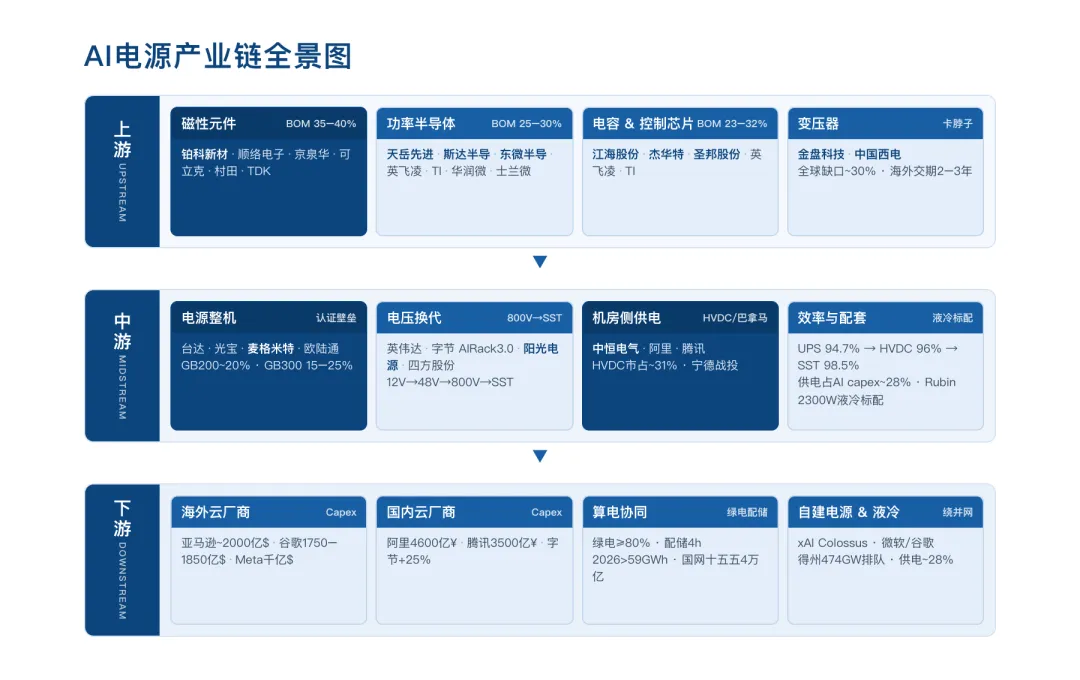The height and width of the screenshot is (680, 1080).
Task: Click the 'BOM 23–32%' tag
Action: pyautogui.click(x=731, y=124)
